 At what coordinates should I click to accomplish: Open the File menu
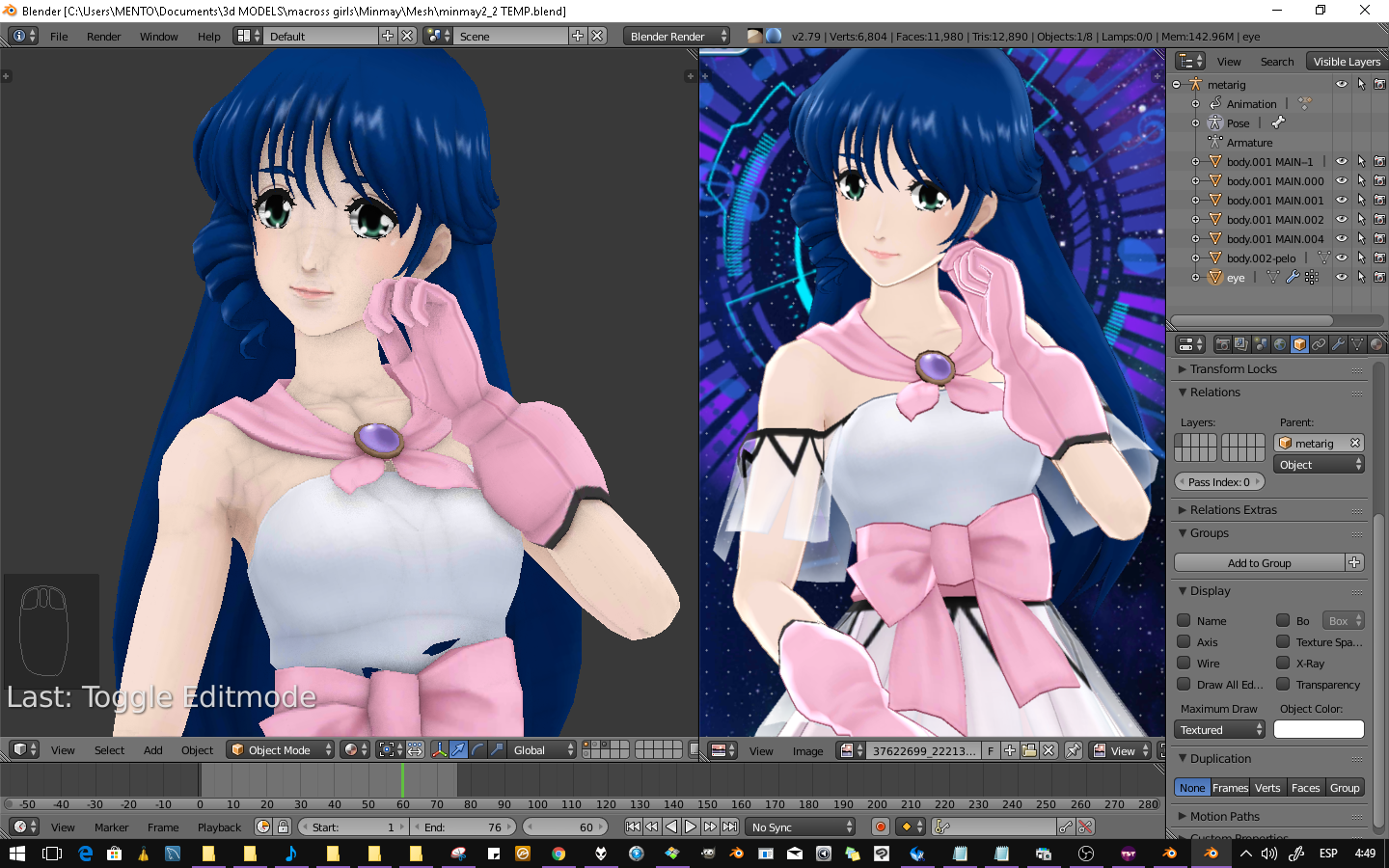click(x=59, y=36)
